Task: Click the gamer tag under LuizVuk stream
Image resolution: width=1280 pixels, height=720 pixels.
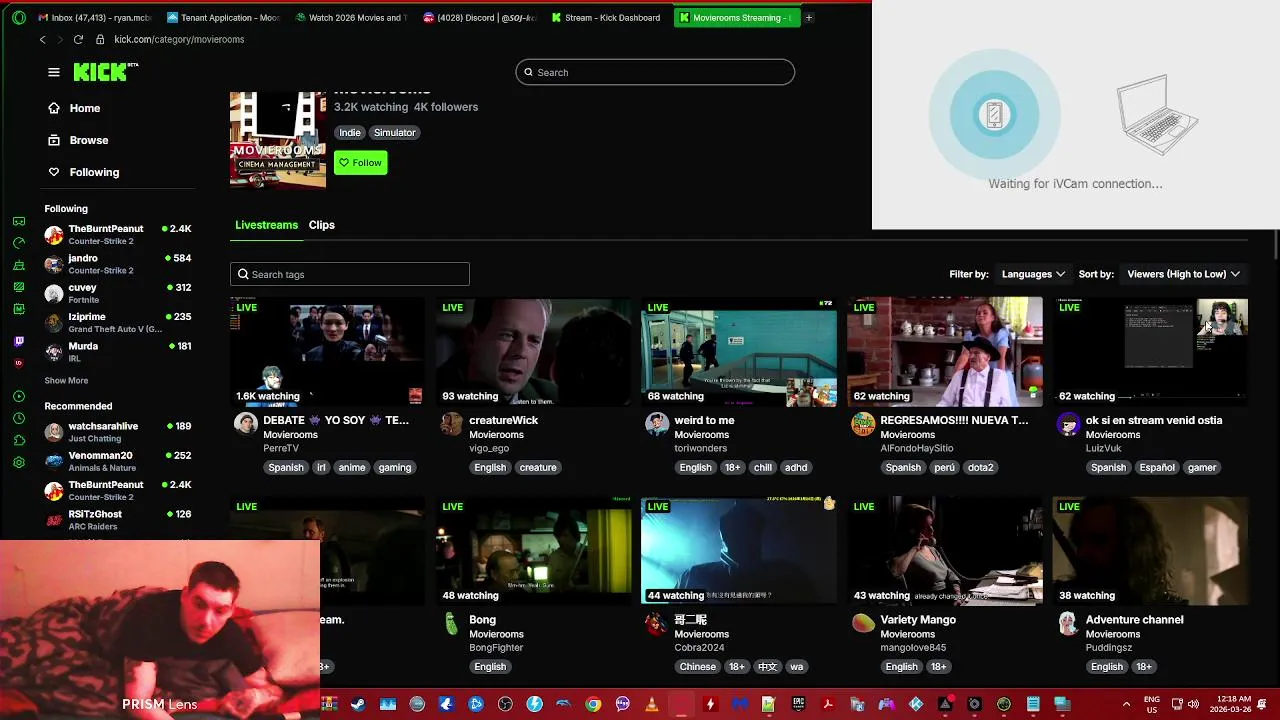Action: point(1202,467)
